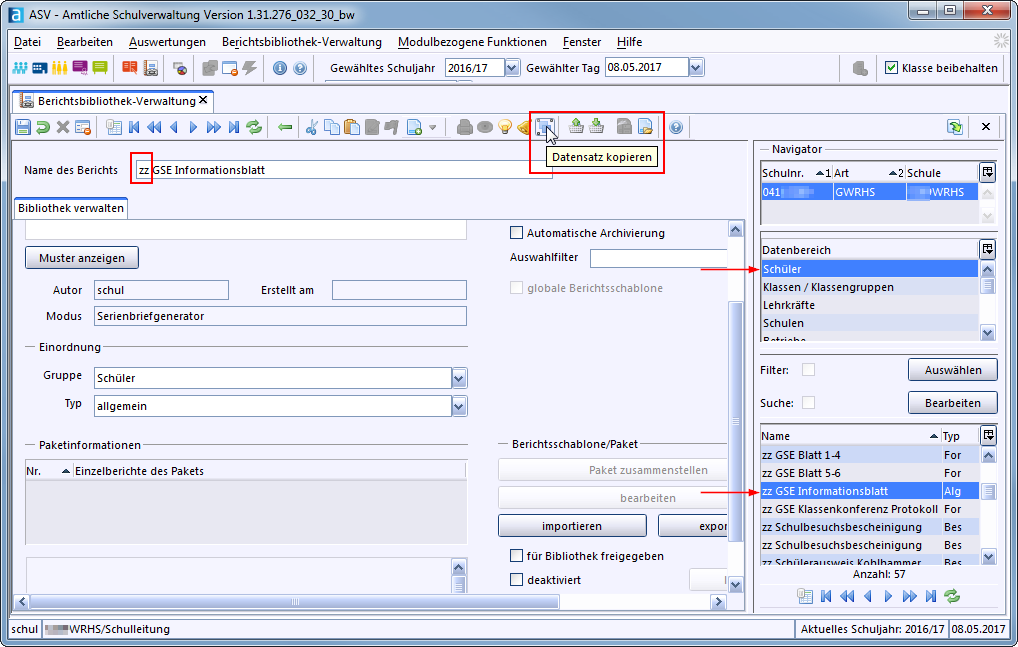Click the blue help question mark icon
Screen dimensions: 1018x647
676,127
